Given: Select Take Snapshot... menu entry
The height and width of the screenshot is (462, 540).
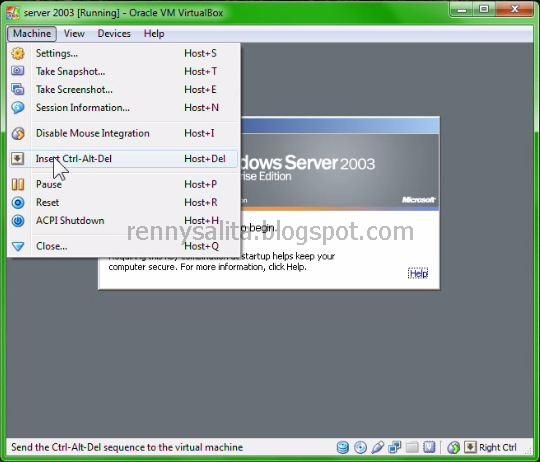Looking at the screenshot, I should (x=124, y=71).
